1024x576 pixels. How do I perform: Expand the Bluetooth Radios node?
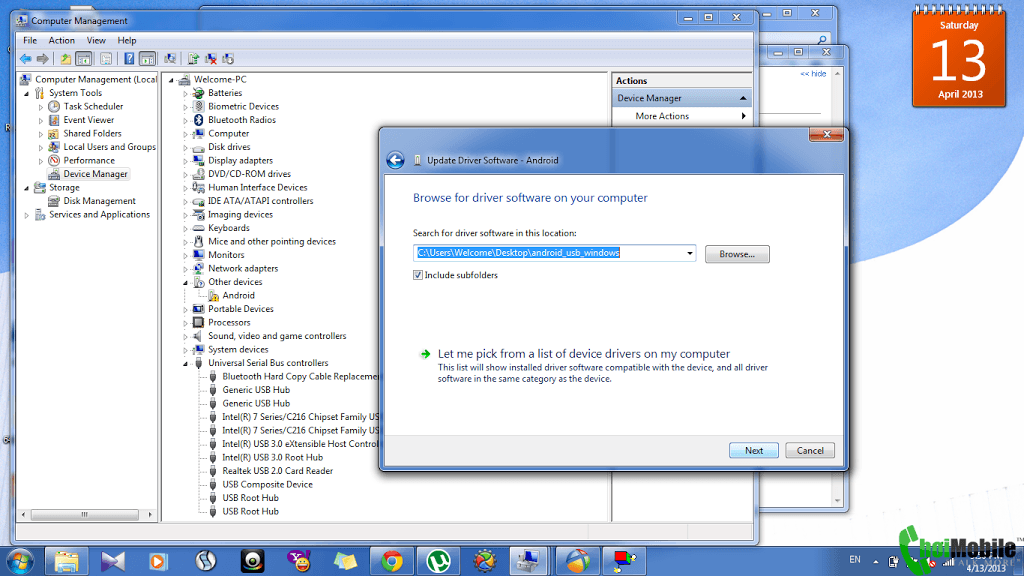(186, 120)
